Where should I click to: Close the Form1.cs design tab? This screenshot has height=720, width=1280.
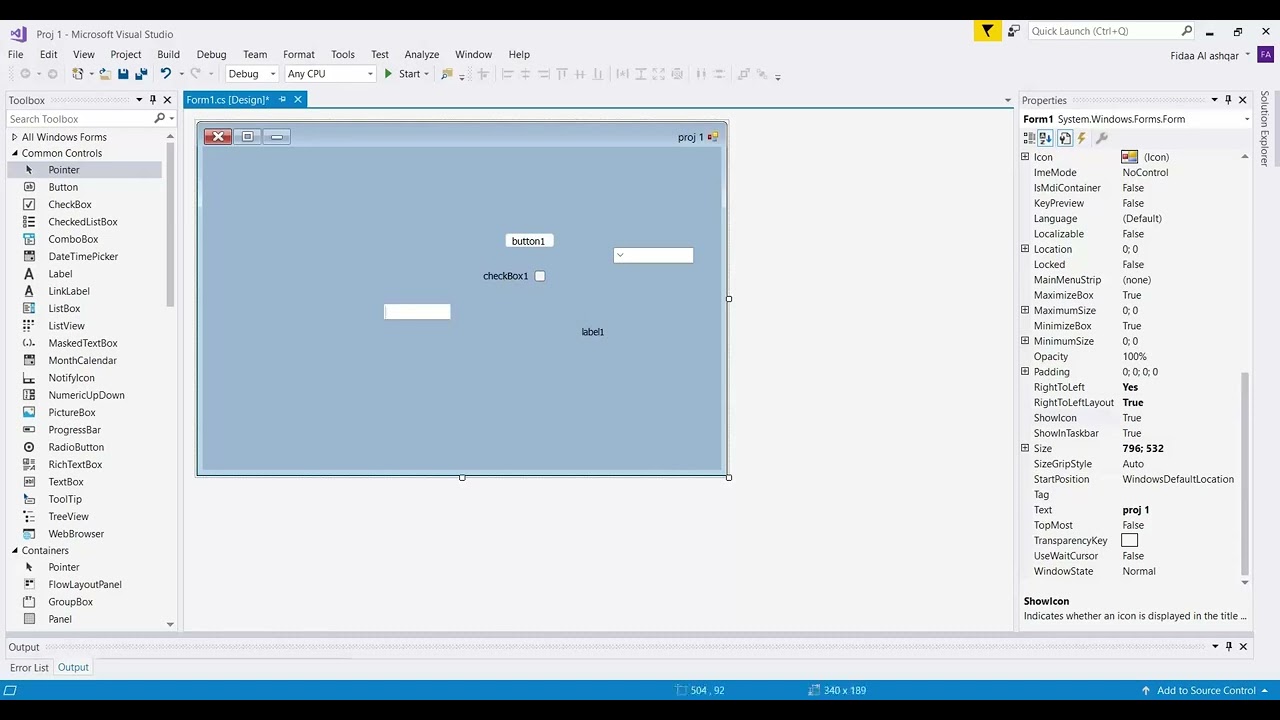coord(298,99)
